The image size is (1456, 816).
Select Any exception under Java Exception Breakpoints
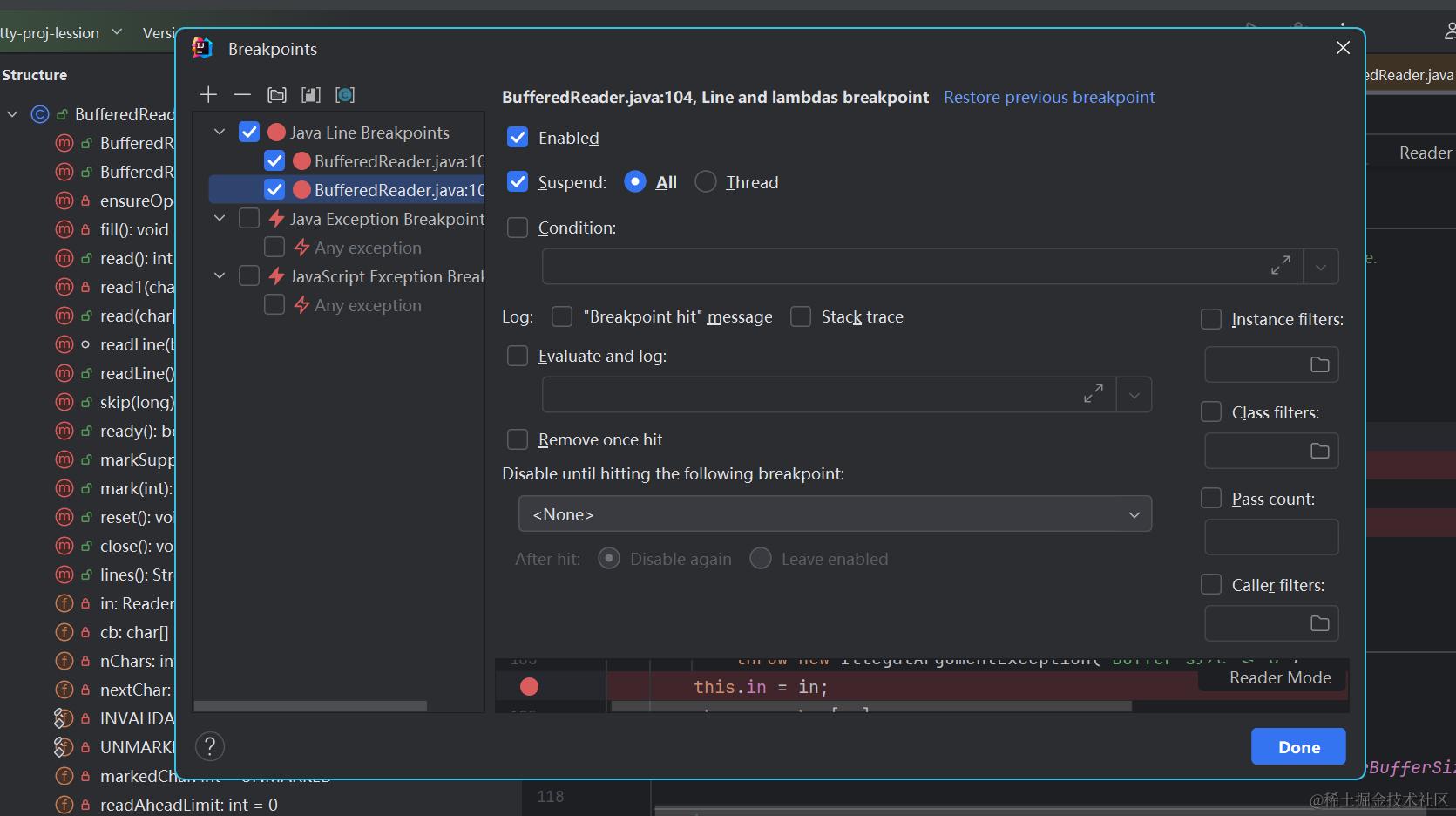pos(368,248)
